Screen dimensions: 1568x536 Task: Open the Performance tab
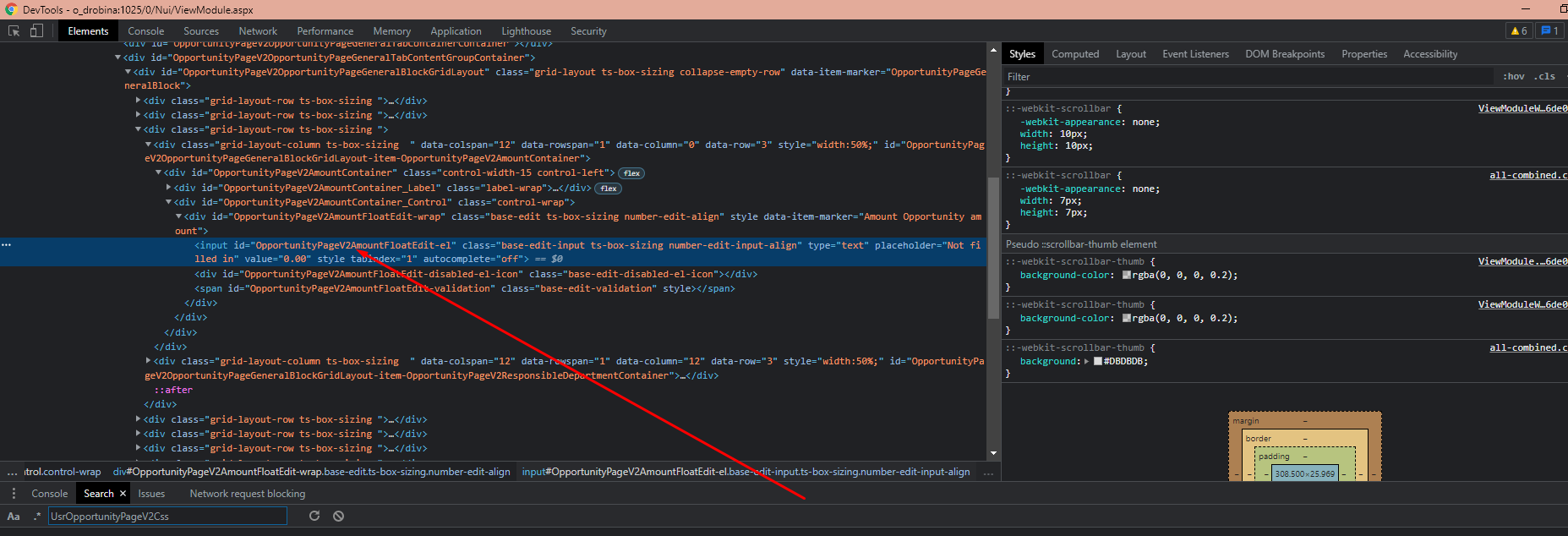325,31
